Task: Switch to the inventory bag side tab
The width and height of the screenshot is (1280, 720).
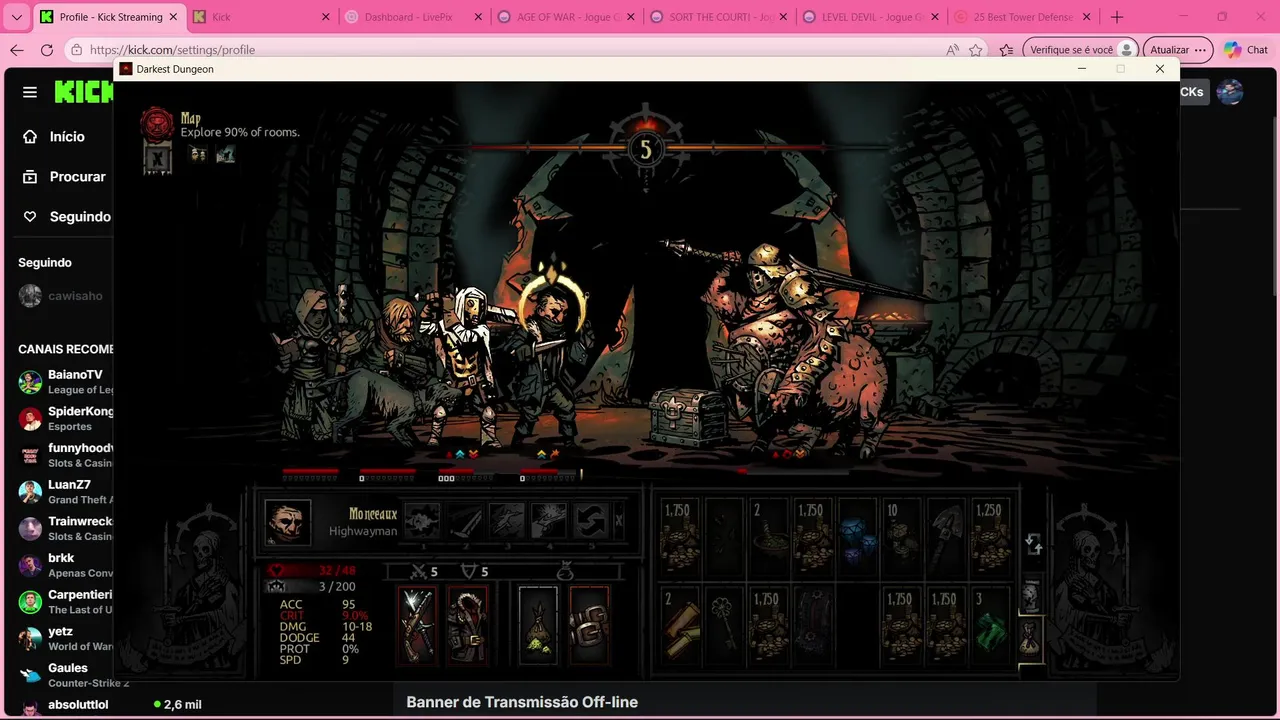Action: pos(1031,638)
